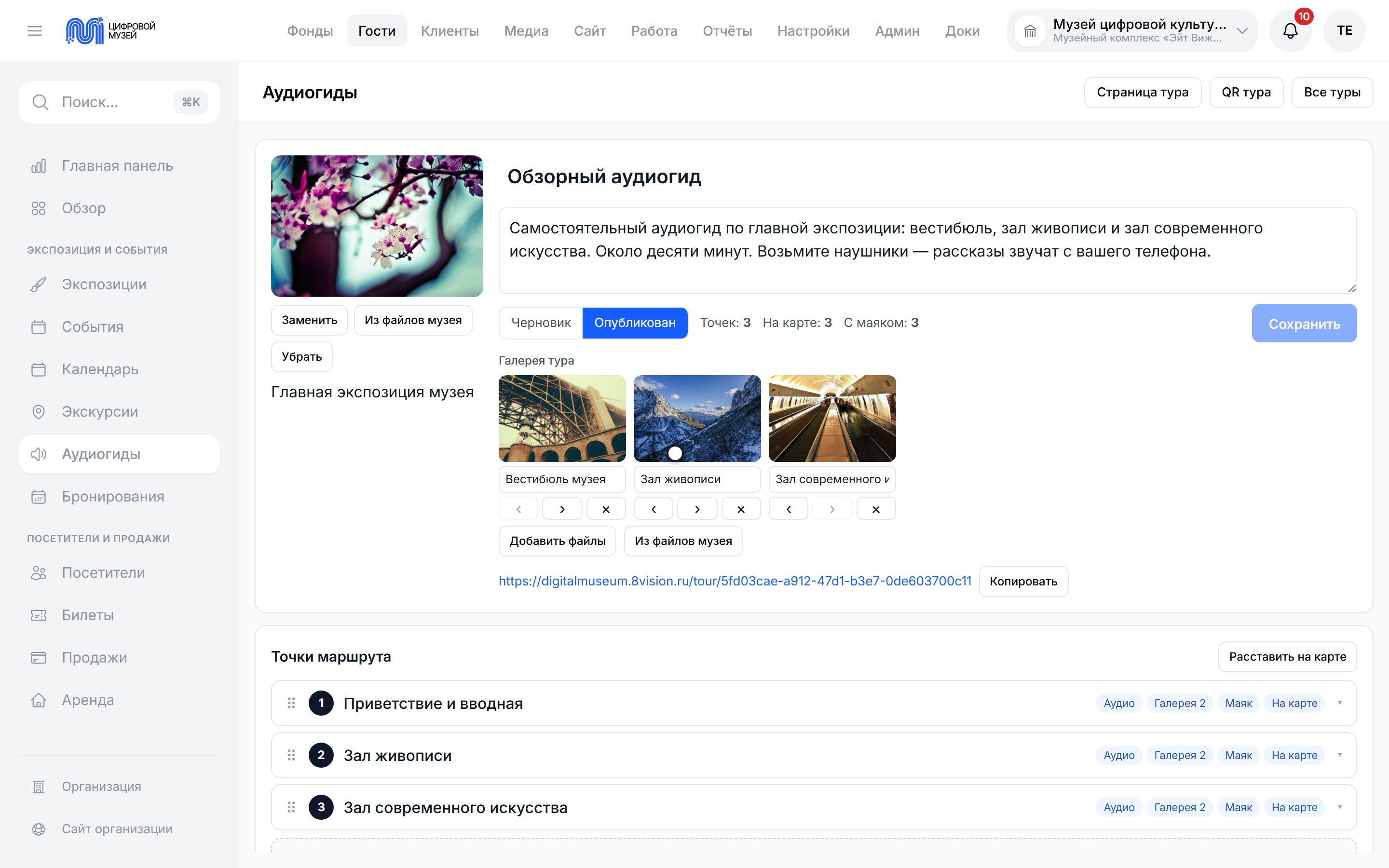Switch to Медиа top tab

tap(526, 31)
